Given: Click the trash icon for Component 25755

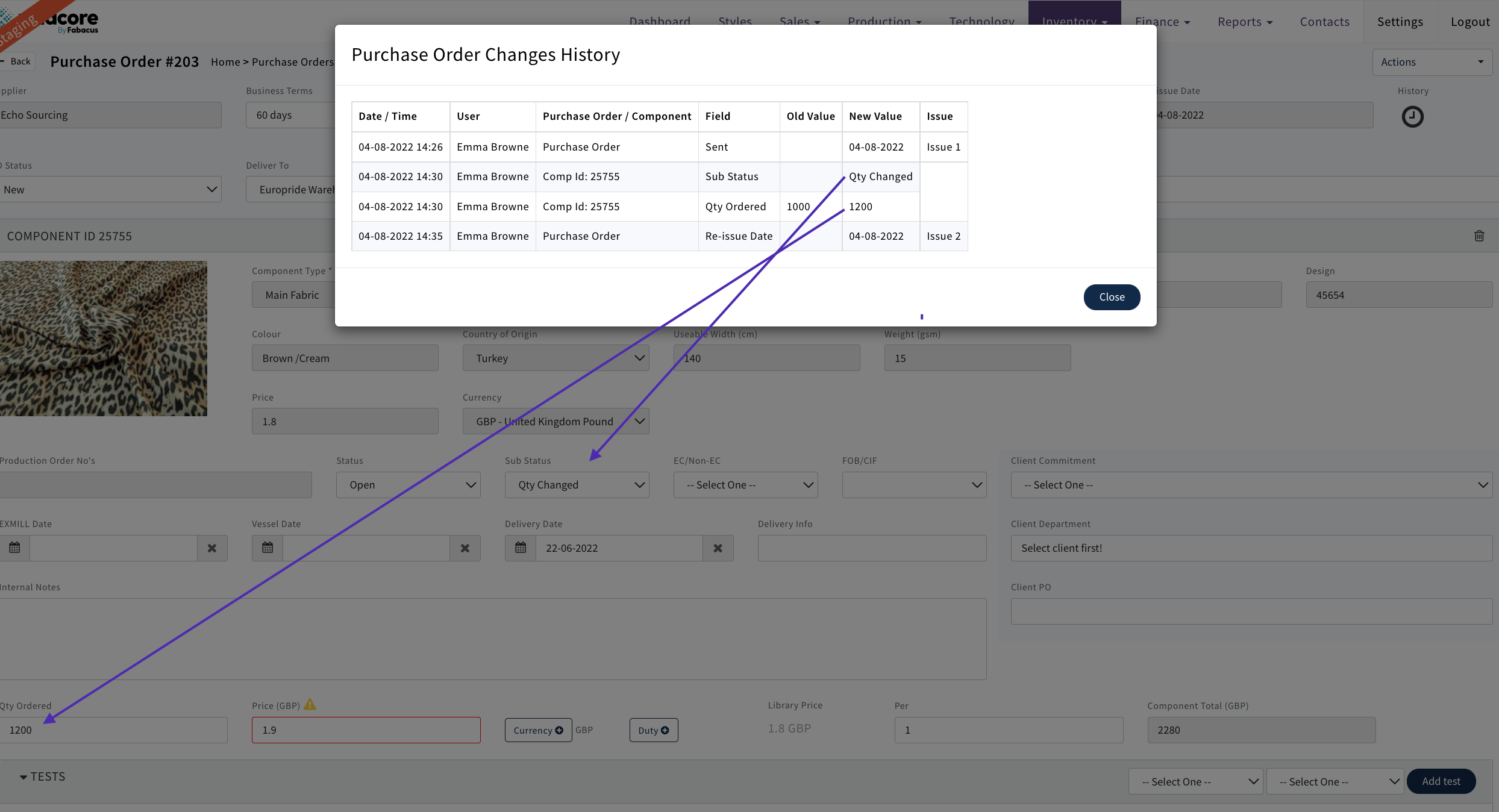Looking at the screenshot, I should 1479,236.
